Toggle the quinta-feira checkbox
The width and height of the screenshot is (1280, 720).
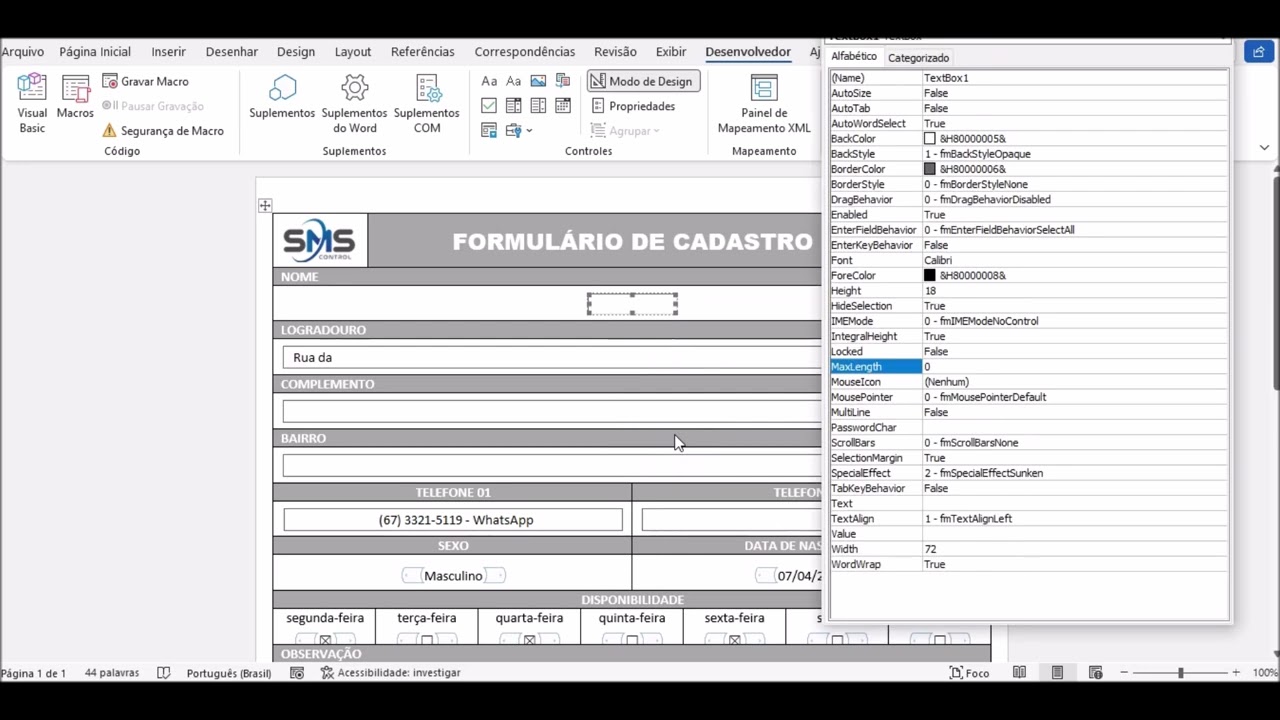coord(632,640)
